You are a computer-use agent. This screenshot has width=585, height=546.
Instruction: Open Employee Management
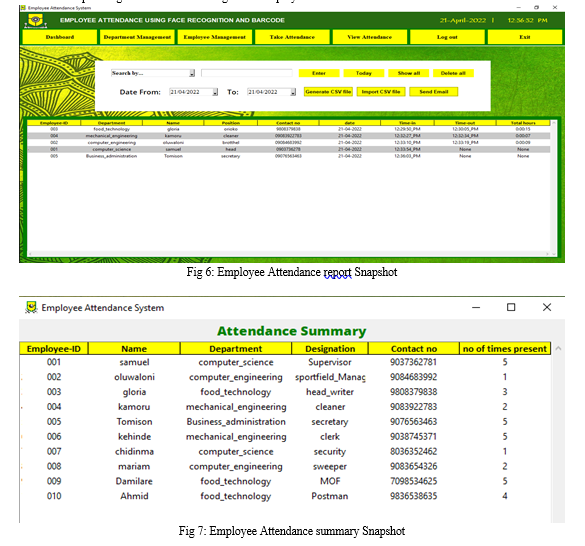[215, 37]
